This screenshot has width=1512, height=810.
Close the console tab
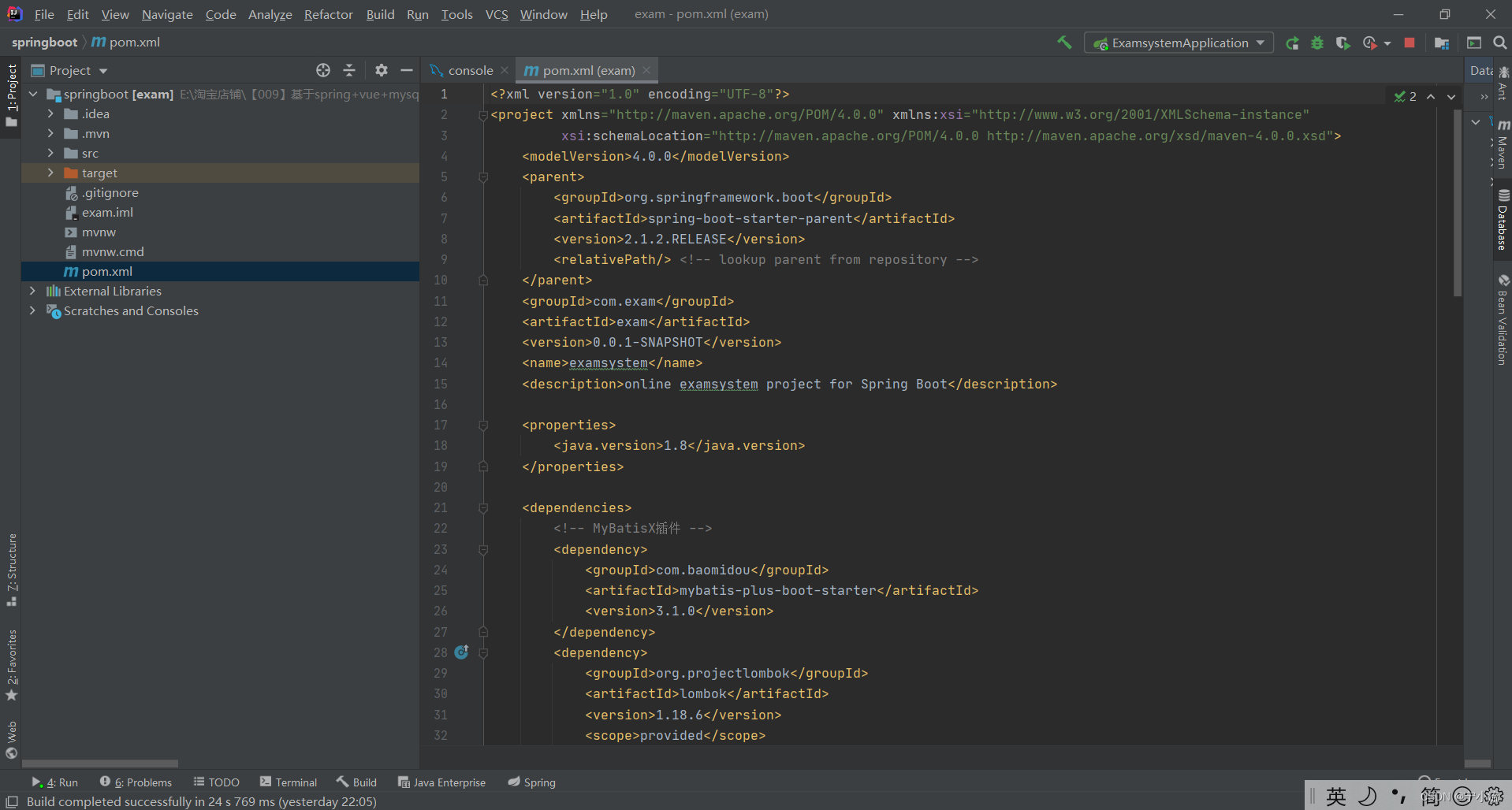pyautogui.click(x=505, y=70)
